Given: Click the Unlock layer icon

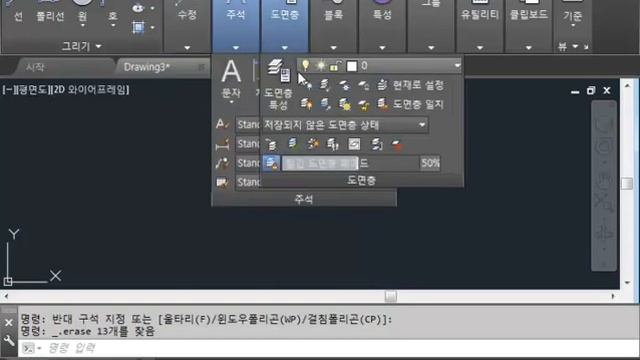Looking at the screenshot, I should pyautogui.click(x=364, y=104).
